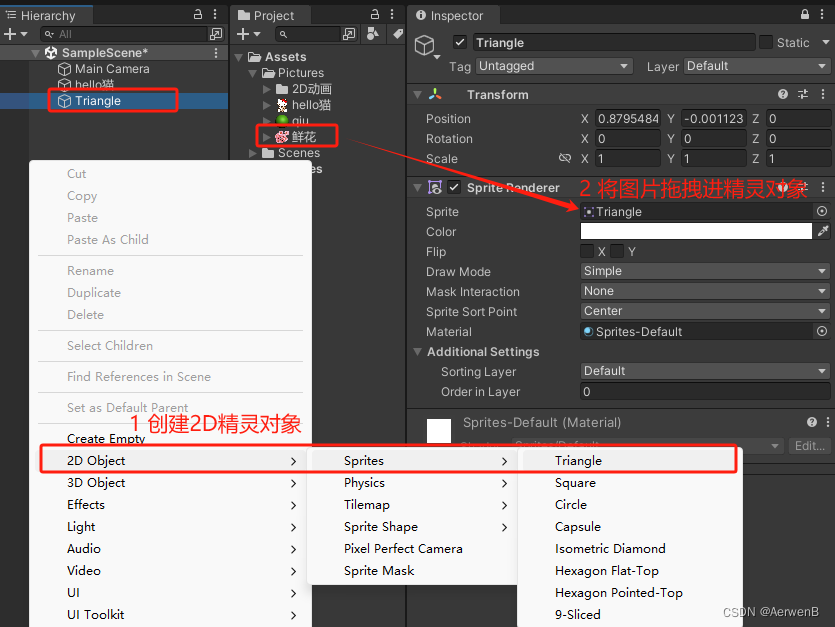This screenshot has height=627, width=835.
Task: Open the Static dropdown arrow
Action: pos(825,42)
